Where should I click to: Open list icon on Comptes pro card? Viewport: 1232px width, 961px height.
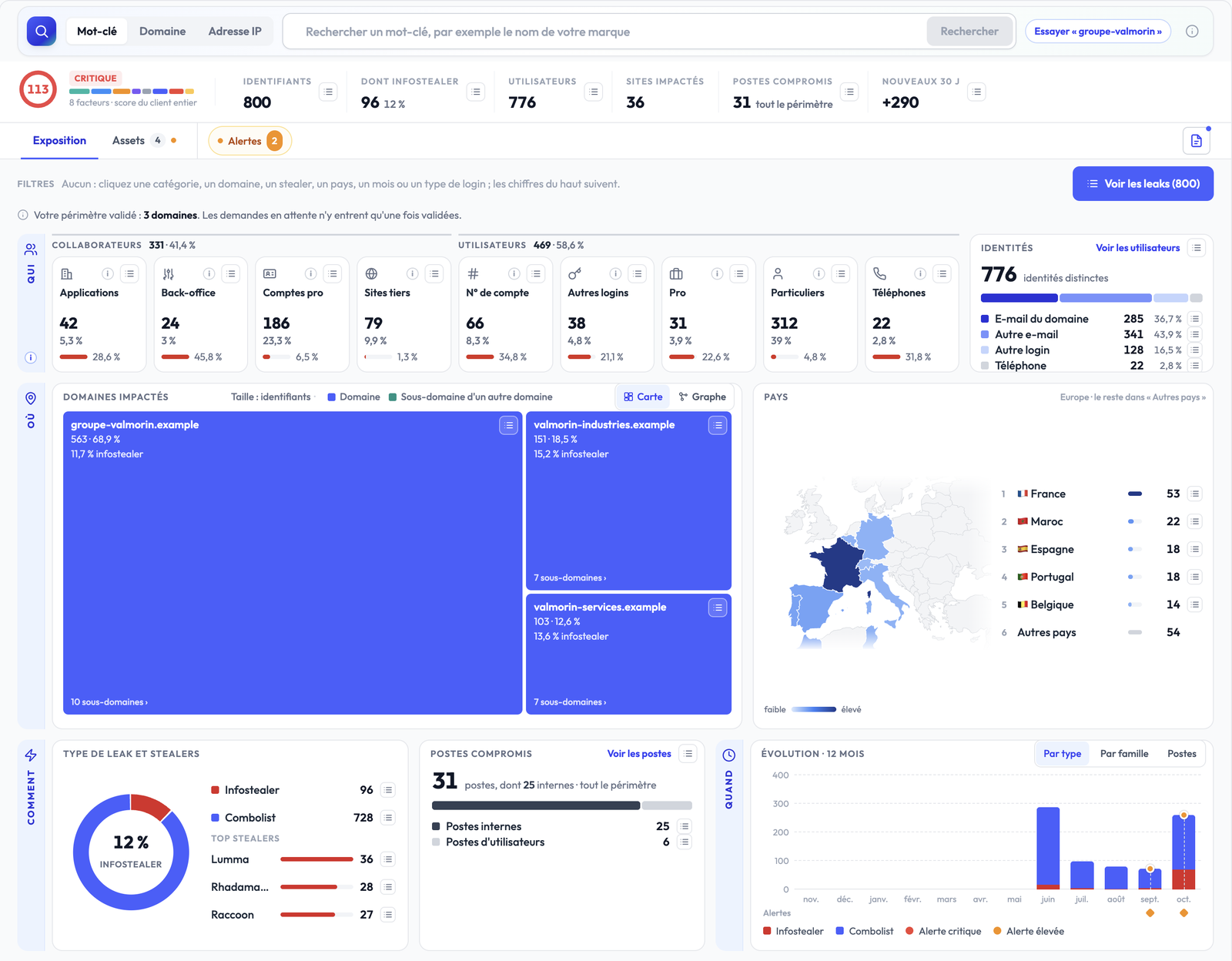[x=333, y=274]
